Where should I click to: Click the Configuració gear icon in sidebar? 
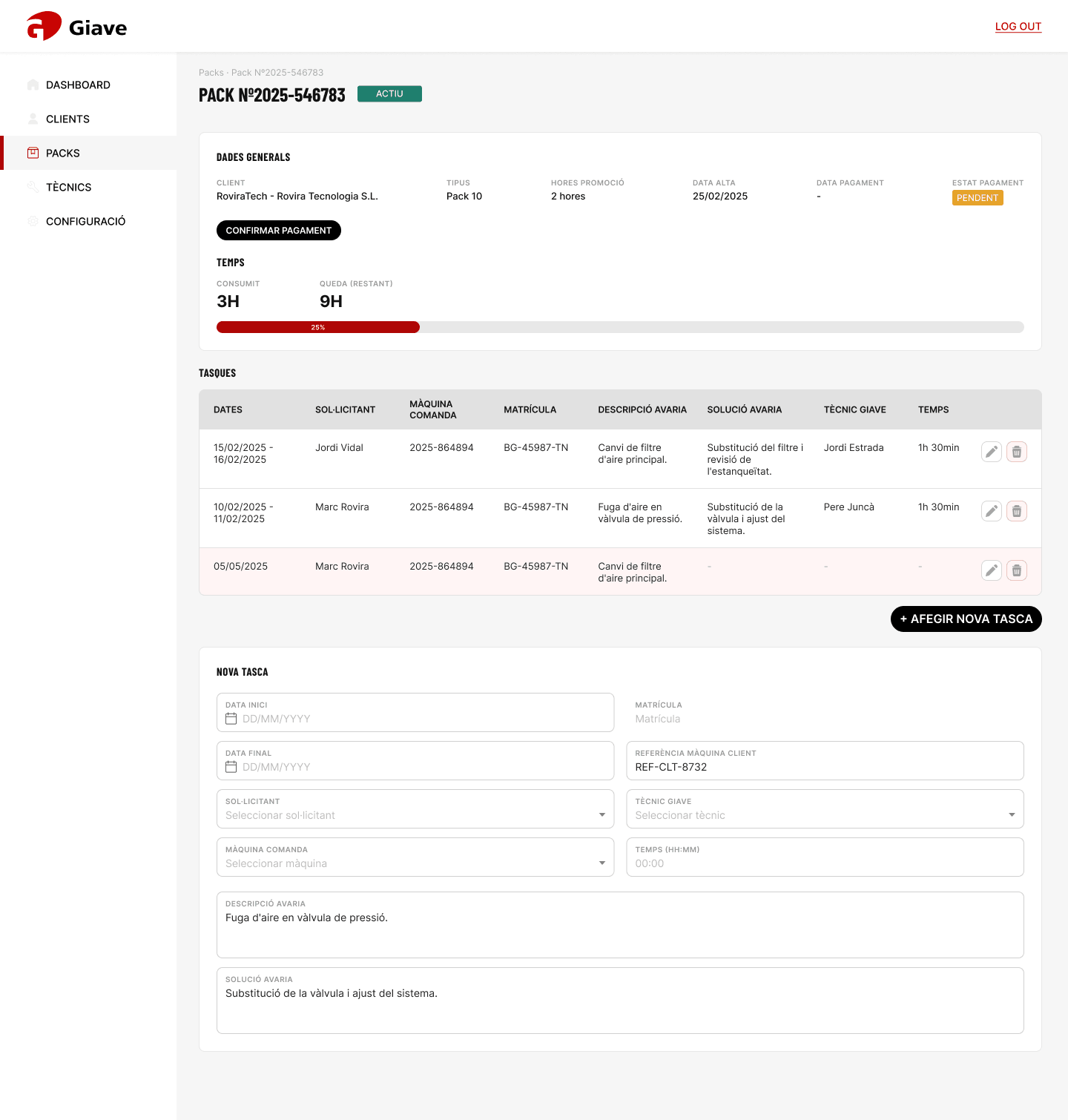(33, 221)
